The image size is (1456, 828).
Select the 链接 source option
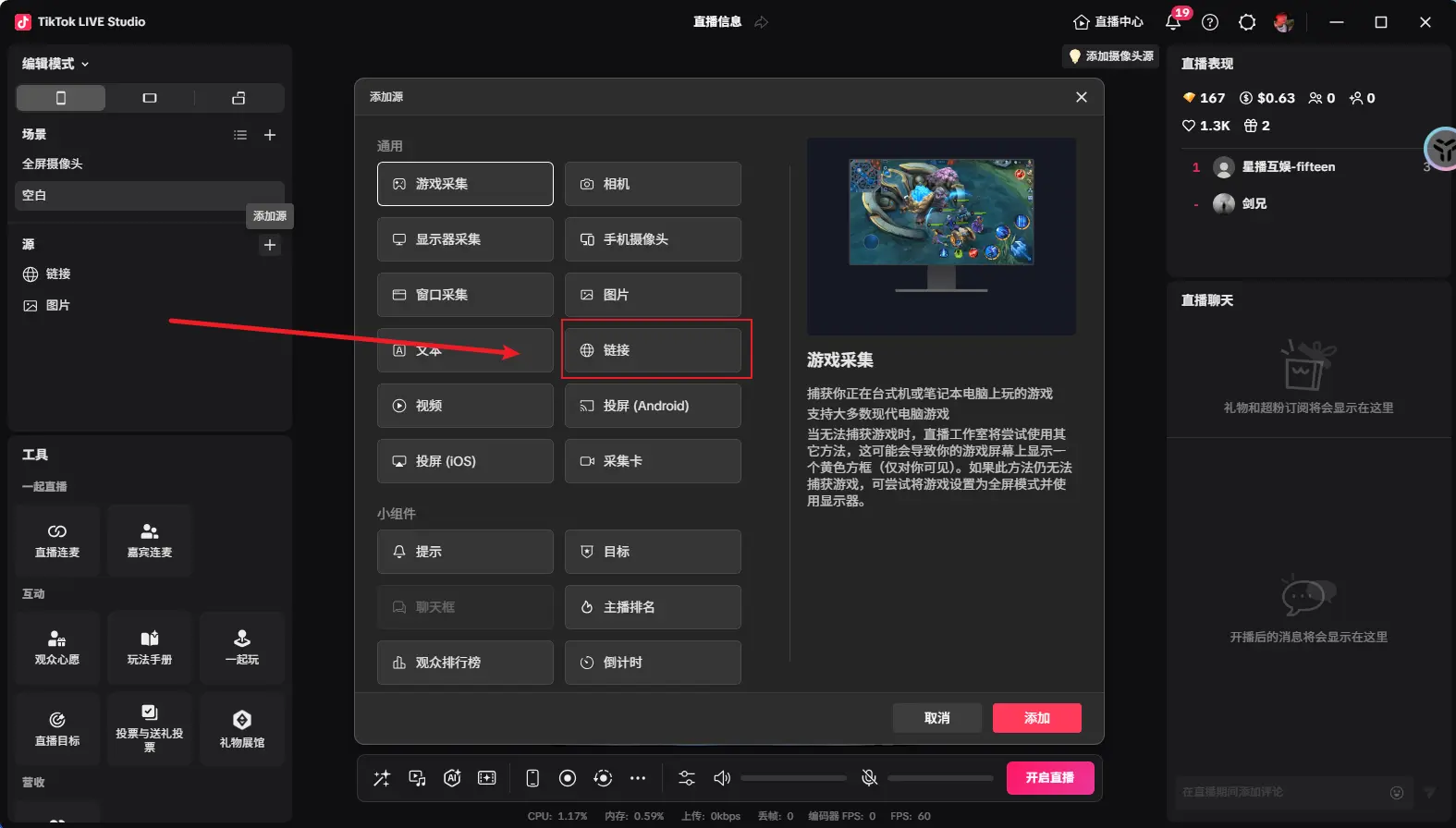coord(653,350)
